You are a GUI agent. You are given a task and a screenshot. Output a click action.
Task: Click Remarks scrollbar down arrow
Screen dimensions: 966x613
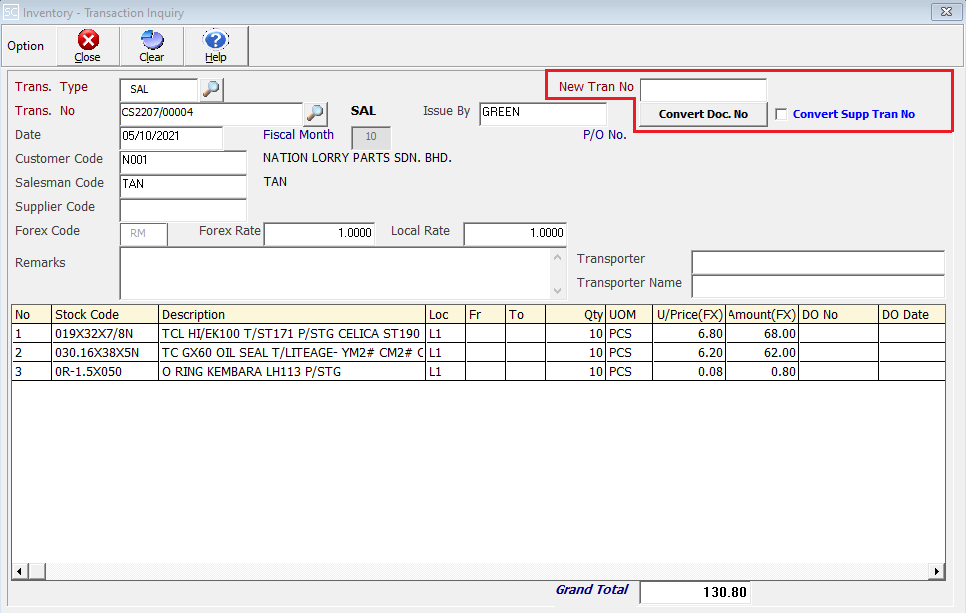pyautogui.click(x=558, y=291)
